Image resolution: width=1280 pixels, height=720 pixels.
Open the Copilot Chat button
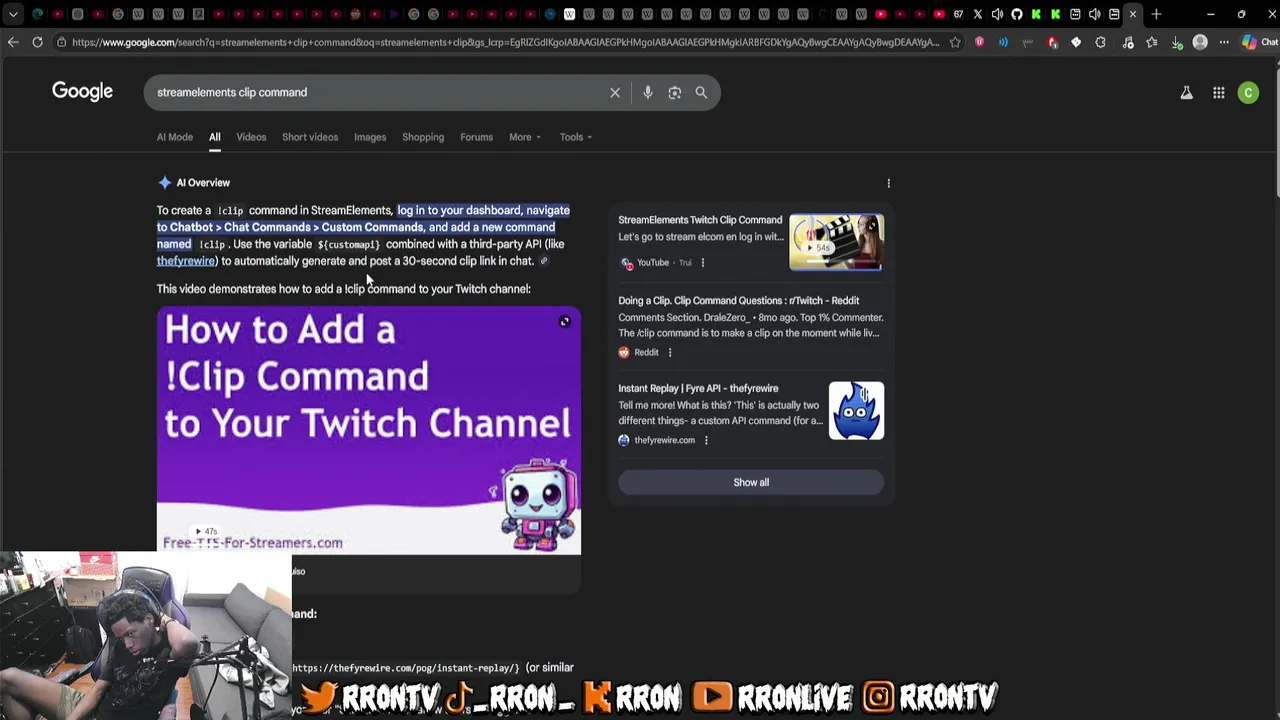(1260, 42)
